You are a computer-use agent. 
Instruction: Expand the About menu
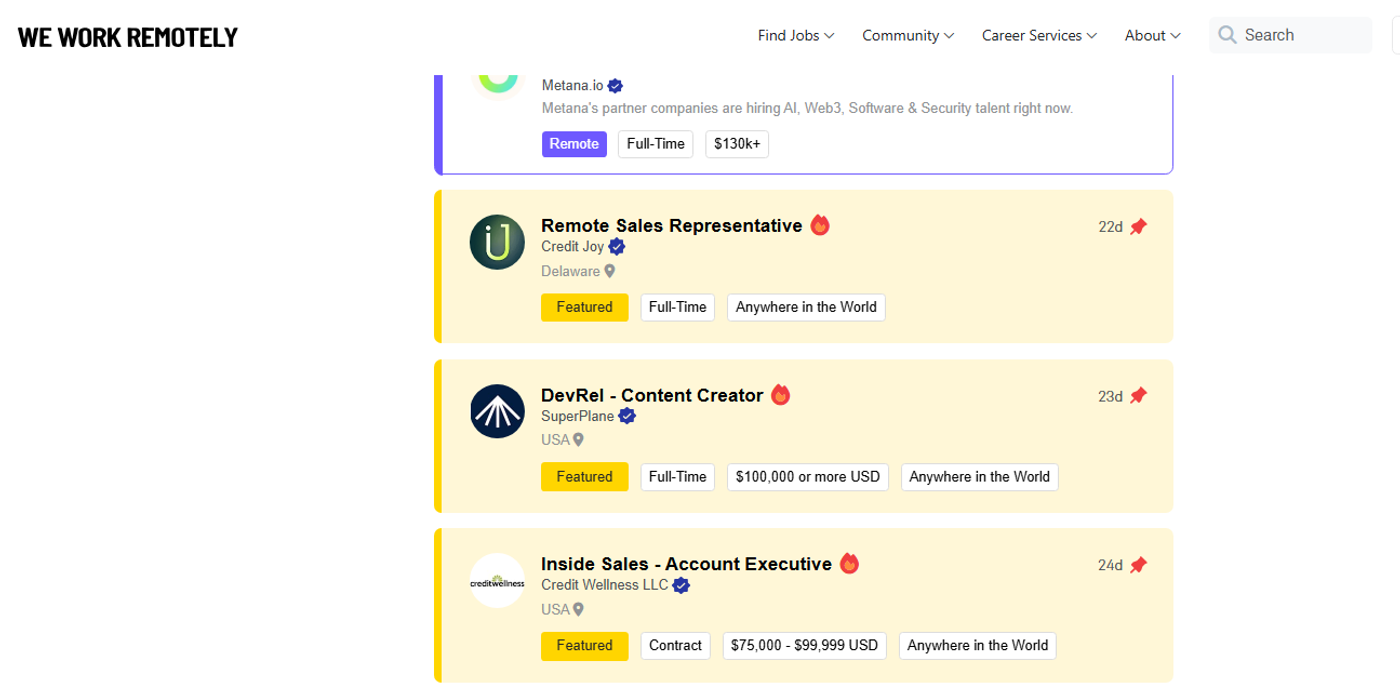point(1153,35)
